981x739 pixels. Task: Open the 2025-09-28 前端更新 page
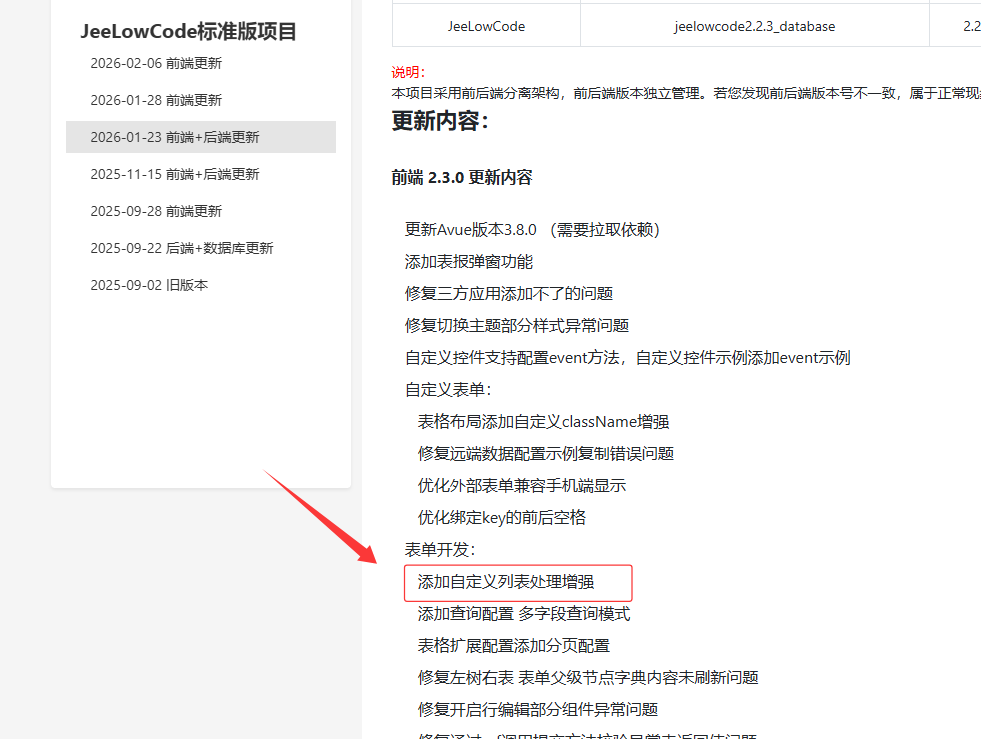point(156,211)
